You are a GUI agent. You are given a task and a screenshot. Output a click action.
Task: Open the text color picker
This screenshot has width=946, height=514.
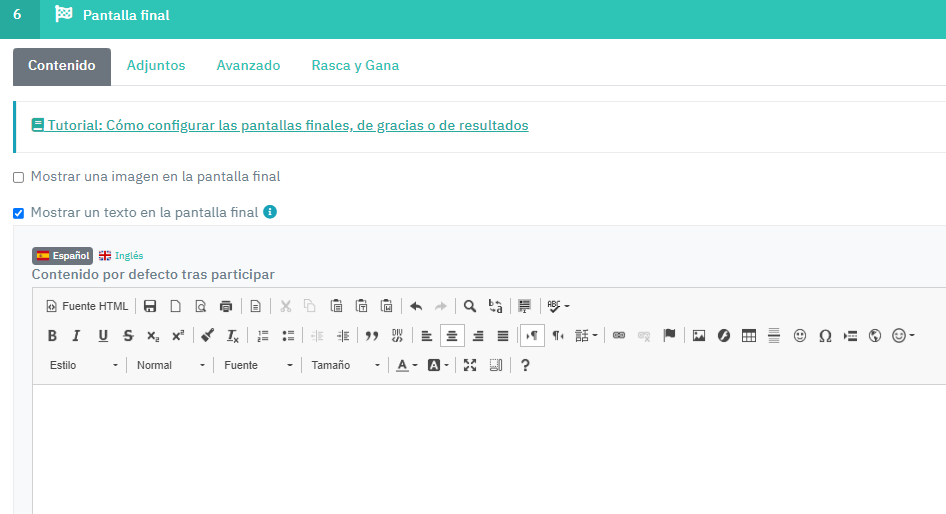point(407,365)
